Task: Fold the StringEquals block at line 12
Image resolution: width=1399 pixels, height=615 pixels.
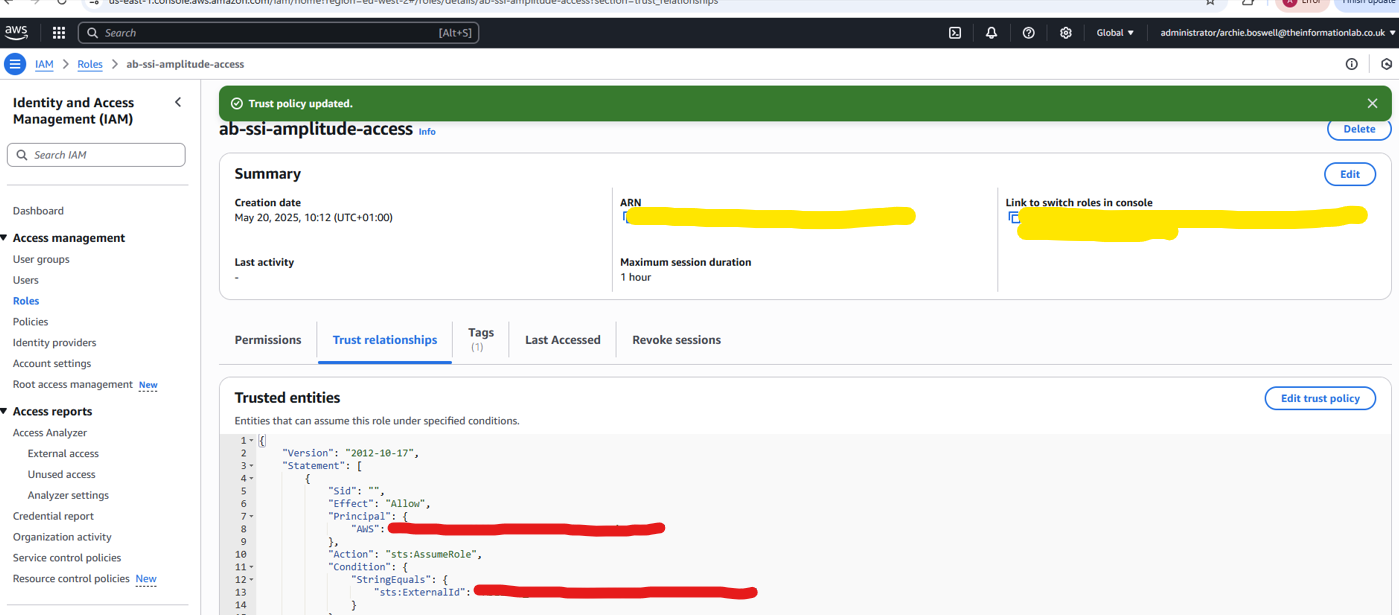Action: coord(251,580)
